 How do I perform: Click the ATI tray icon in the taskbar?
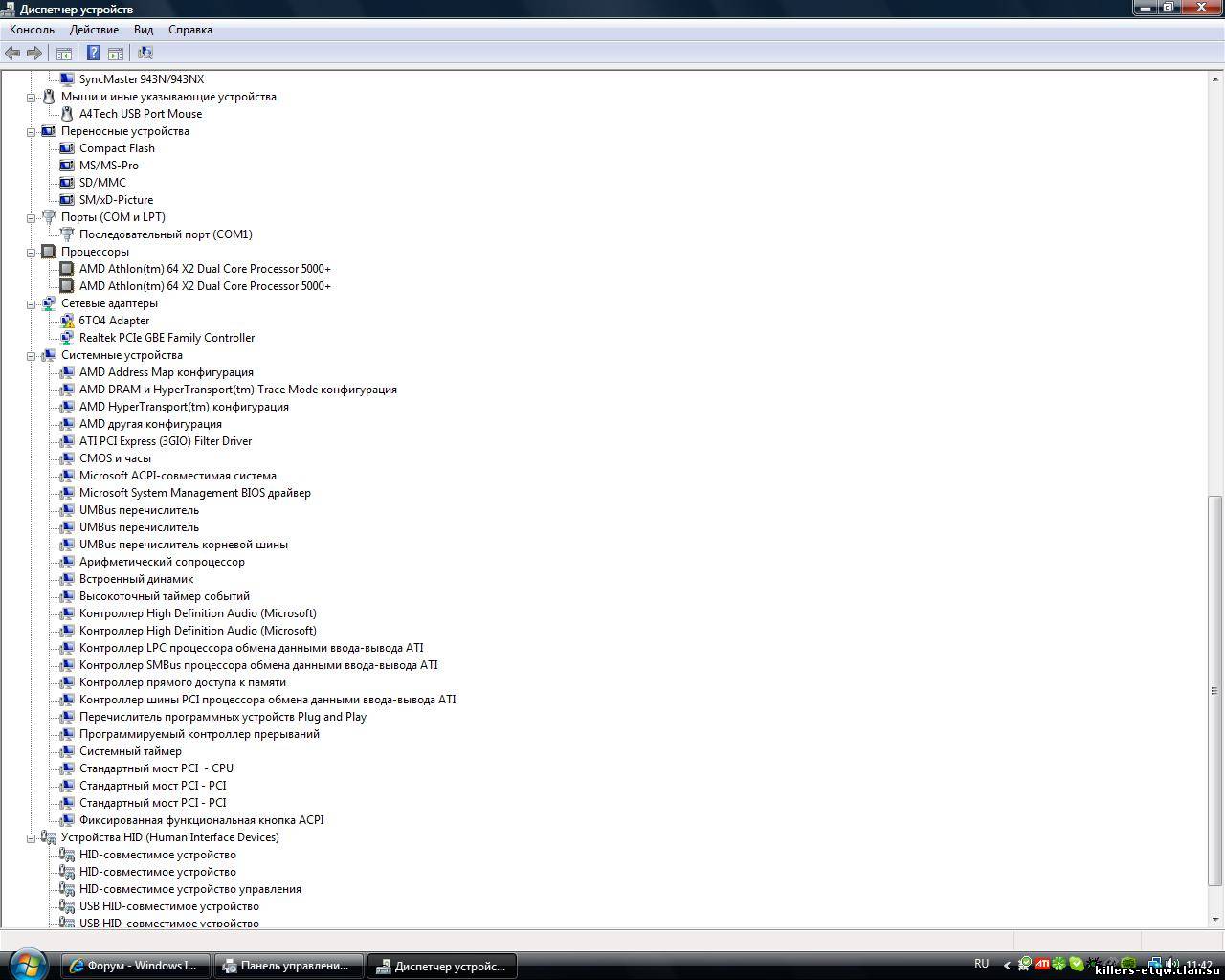(1042, 964)
